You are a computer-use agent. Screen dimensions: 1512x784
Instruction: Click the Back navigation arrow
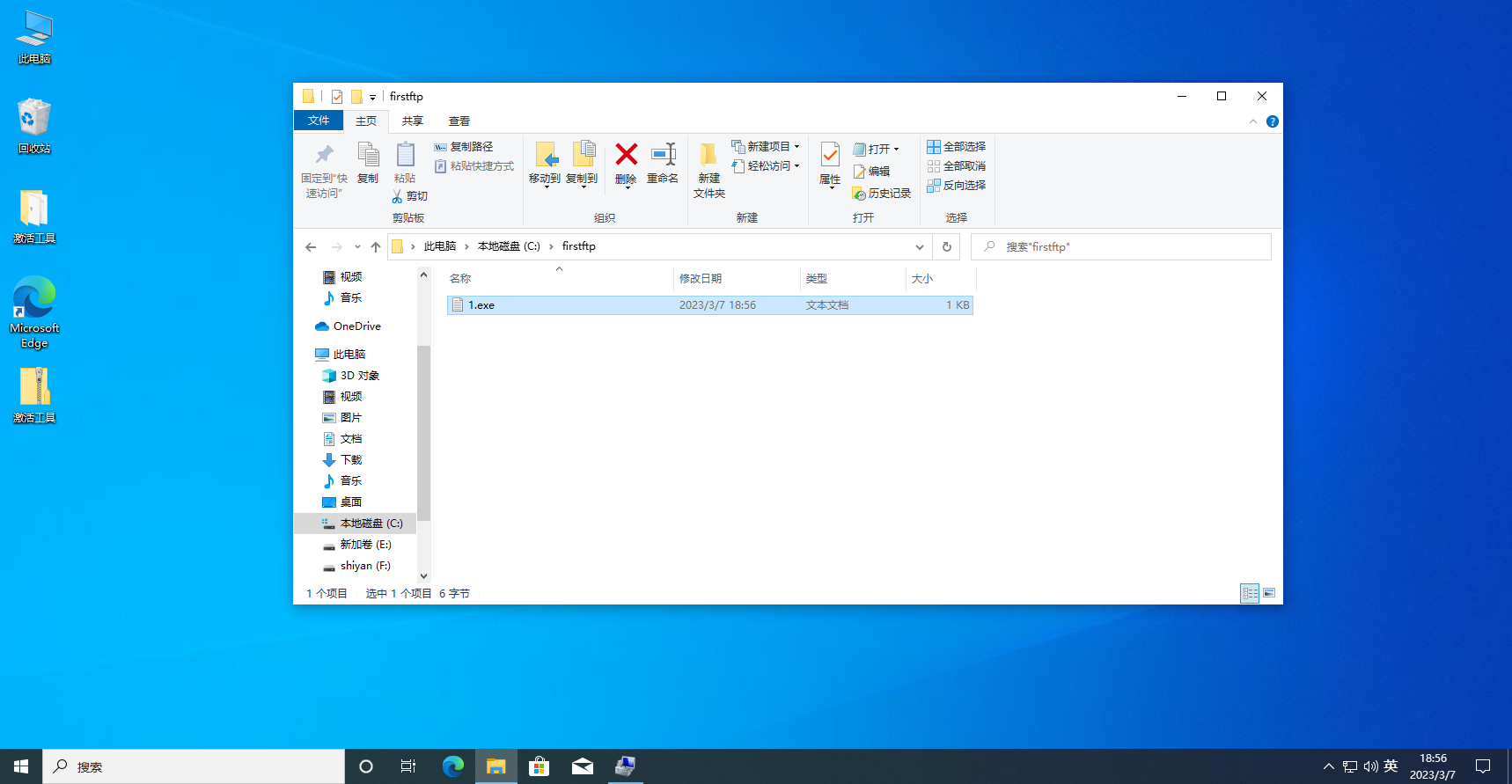coord(311,247)
